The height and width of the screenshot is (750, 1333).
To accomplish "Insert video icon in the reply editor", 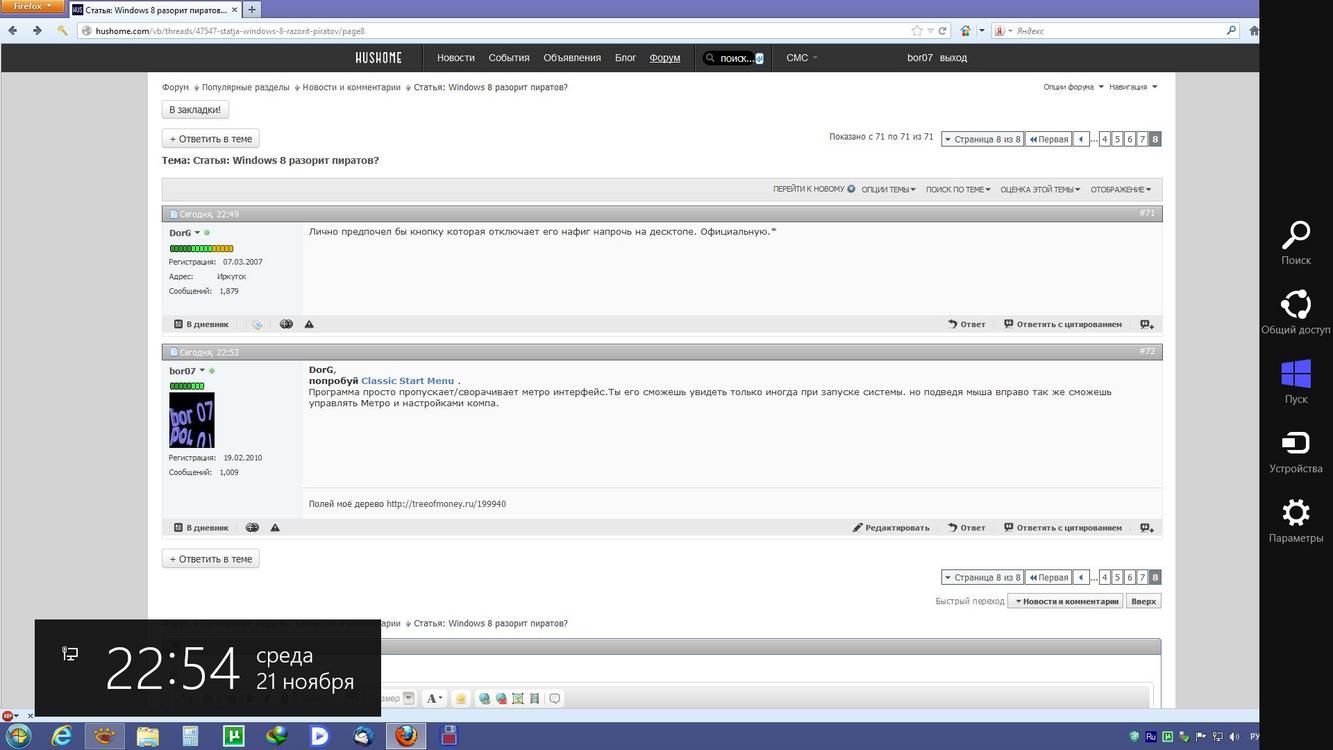I will point(535,699).
